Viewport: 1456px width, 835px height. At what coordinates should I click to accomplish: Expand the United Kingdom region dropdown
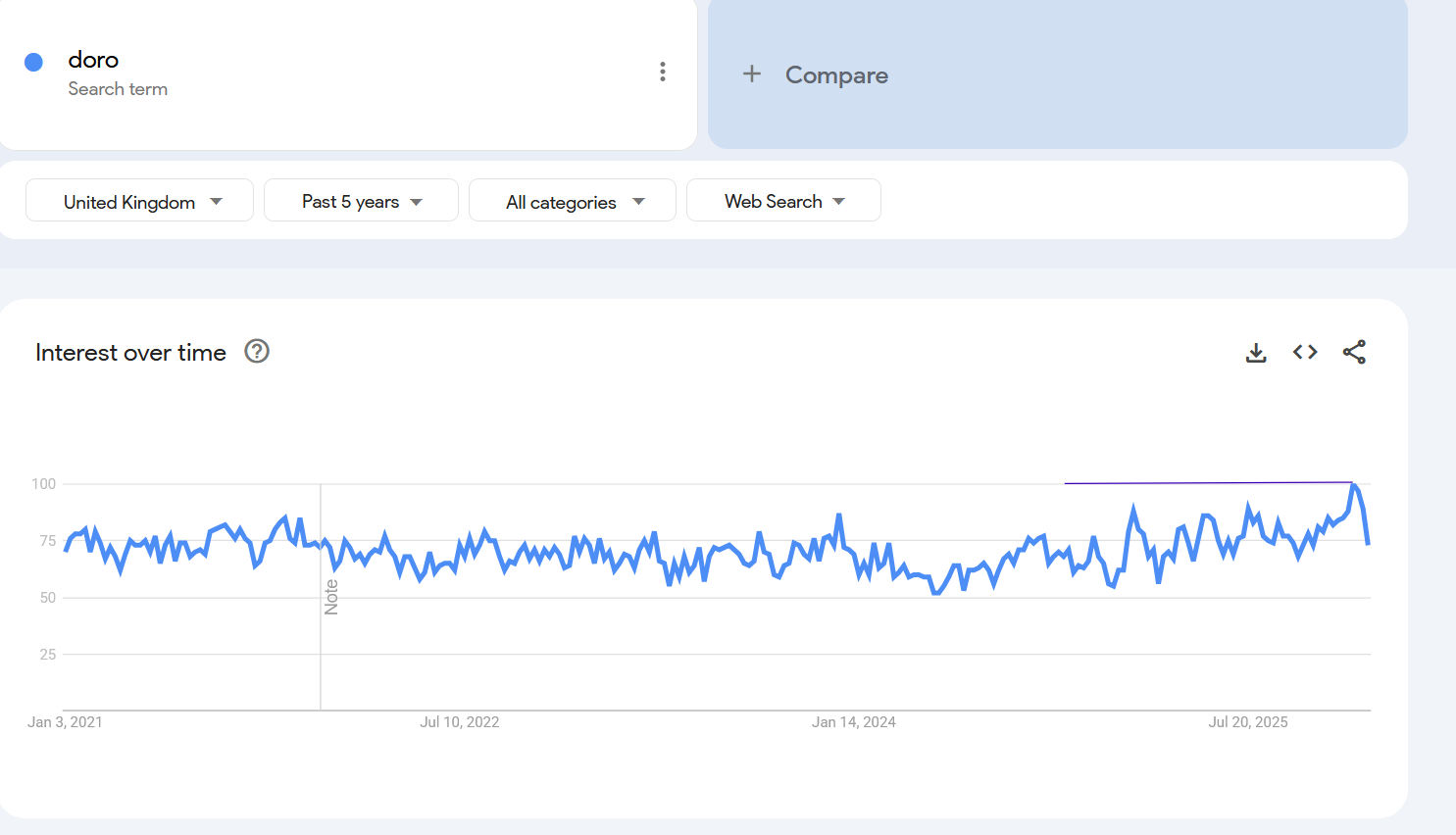click(139, 201)
